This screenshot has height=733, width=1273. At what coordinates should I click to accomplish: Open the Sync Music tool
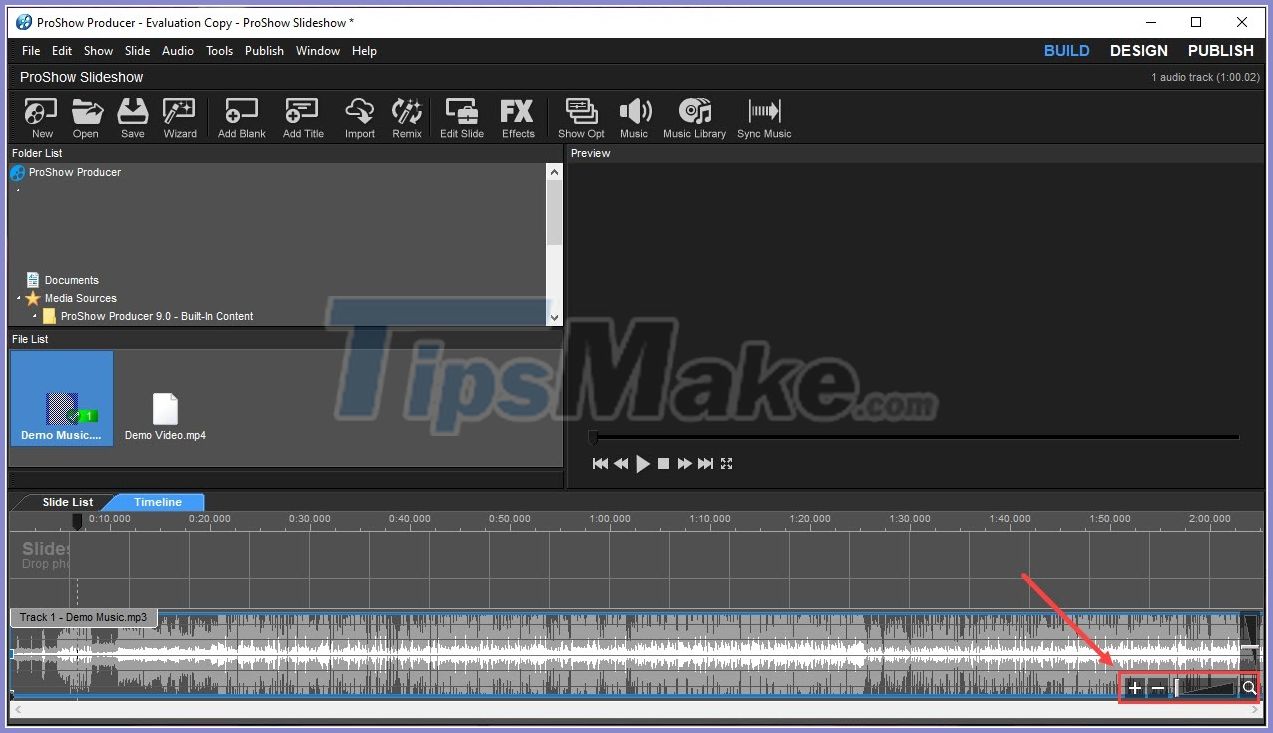click(x=763, y=117)
